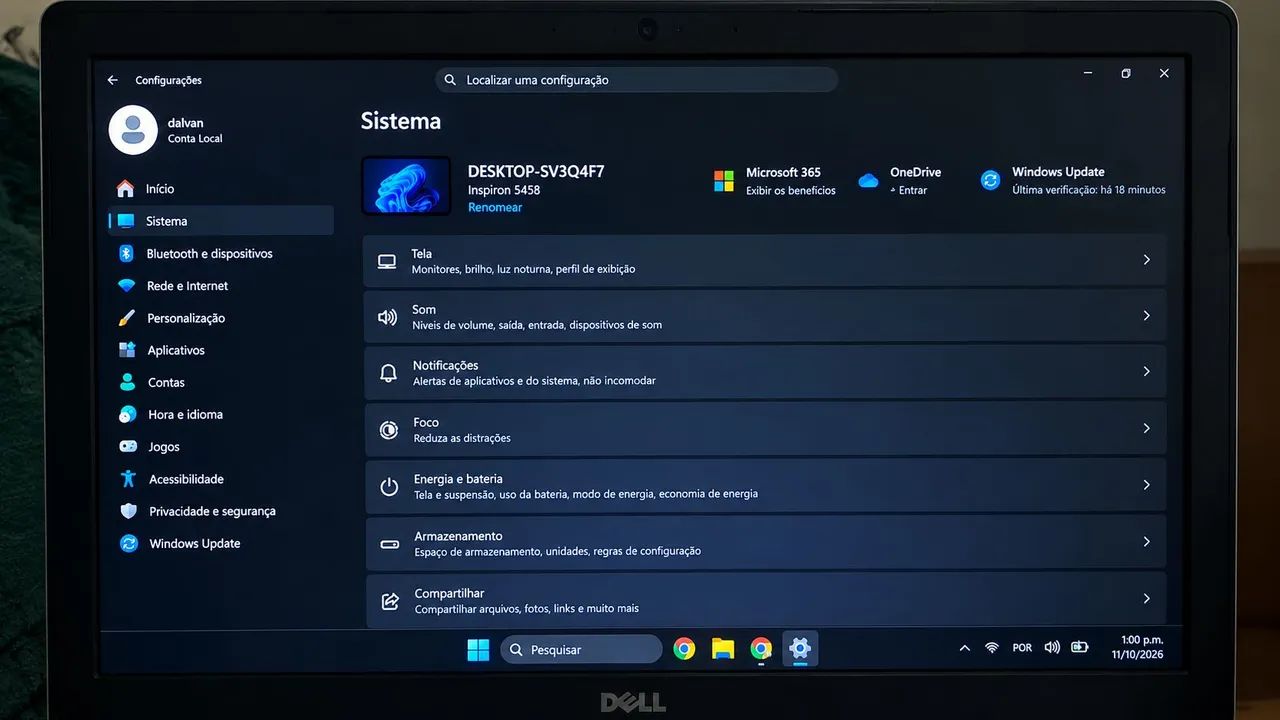Image resolution: width=1280 pixels, height=720 pixels.
Task: Open Microsoft 365 Exibir os benefícios
Action: point(775,181)
